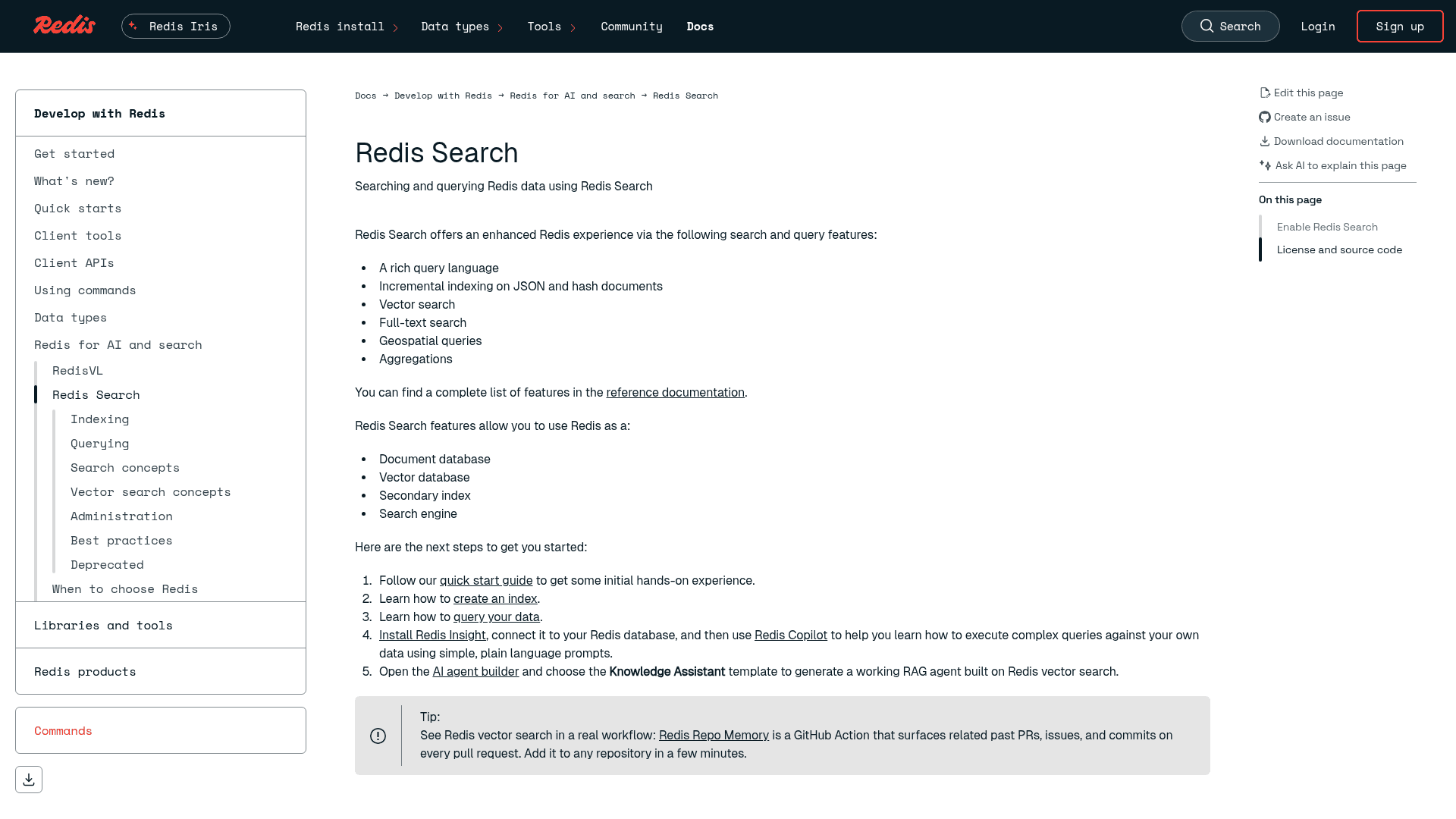This screenshot has width=1456, height=819.
Task: Click the Install Redis Insight link
Action: coord(432,635)
